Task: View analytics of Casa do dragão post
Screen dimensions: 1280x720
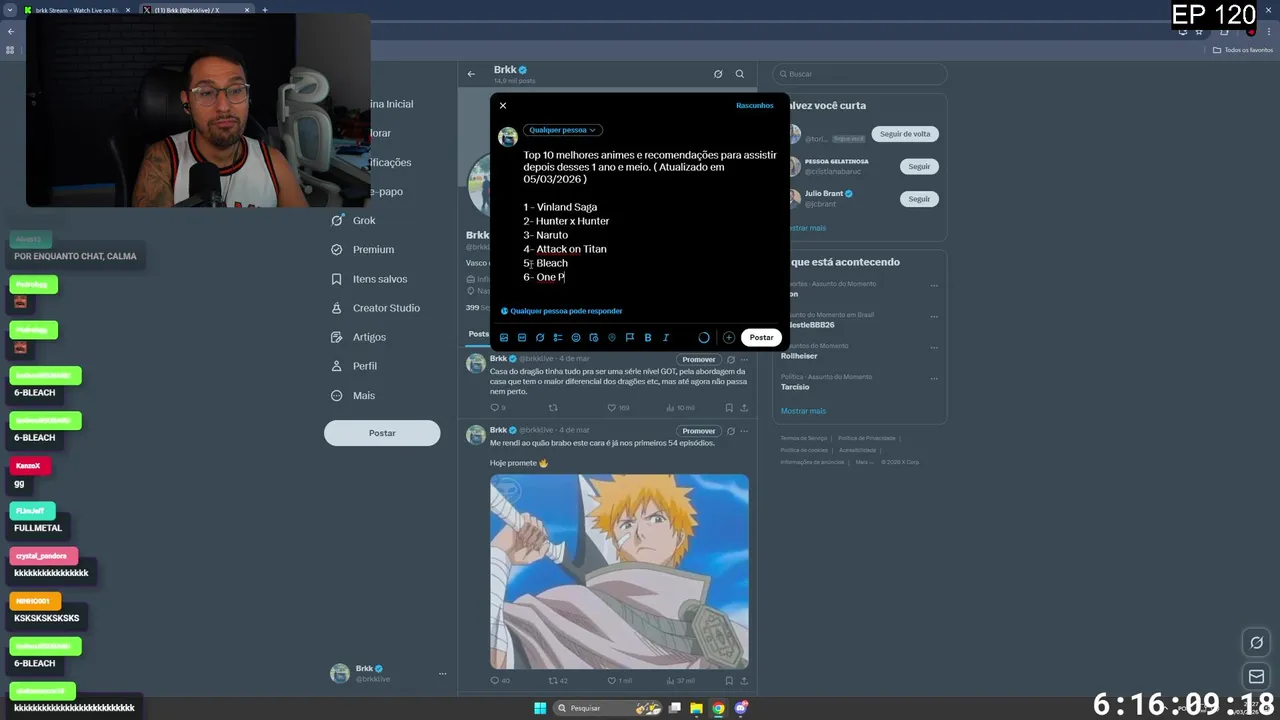Action: 679,408
